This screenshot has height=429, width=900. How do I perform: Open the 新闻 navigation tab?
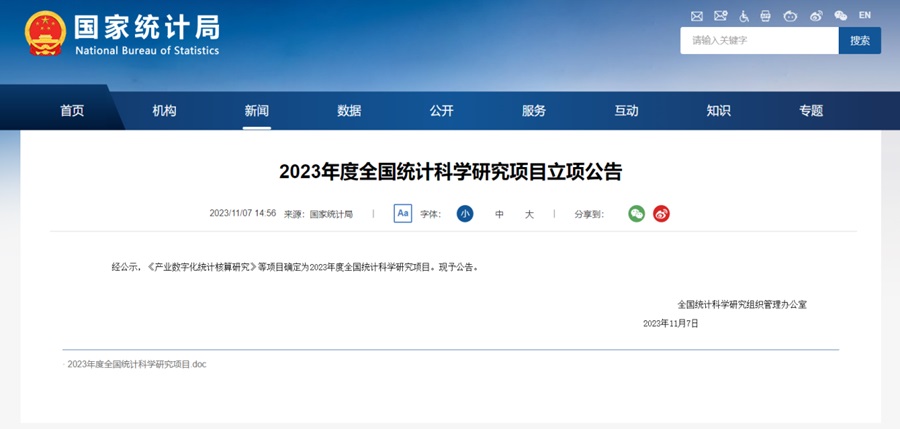point(257,111)
